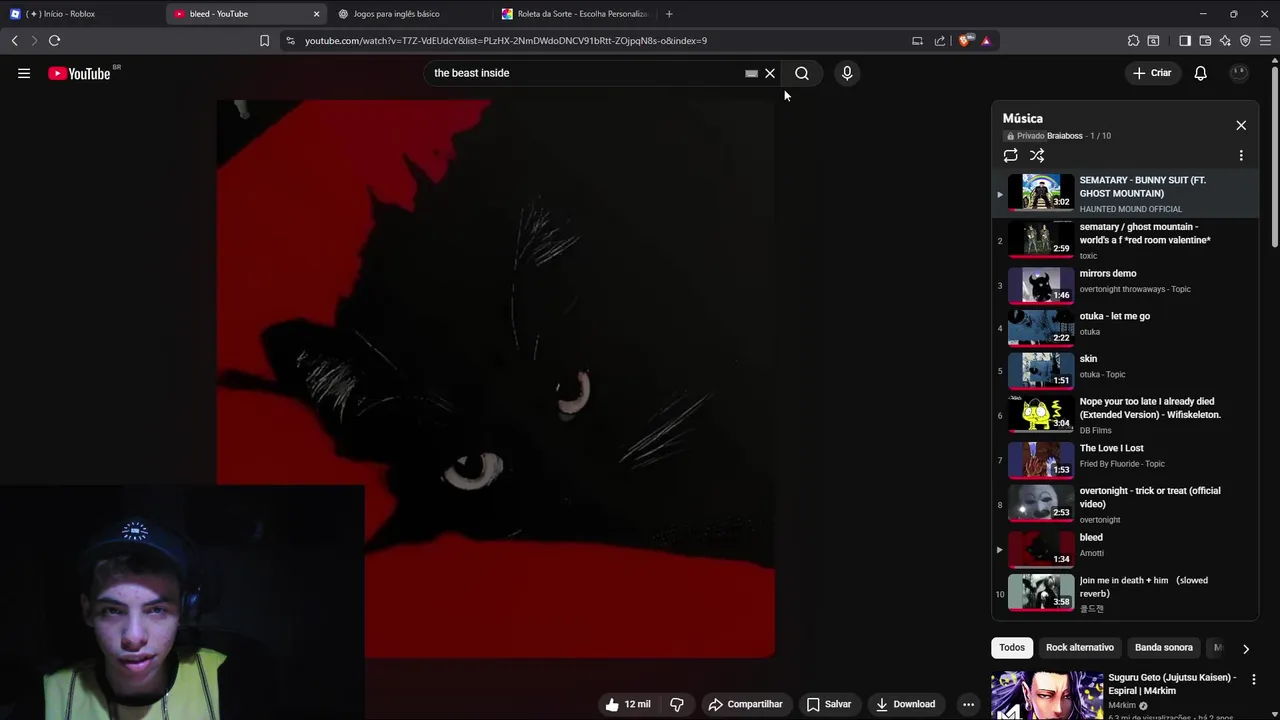This screenshot has width=1280, height=720.
Task: Open the on-screen keyboard icon in search
Action: [751, 73]
